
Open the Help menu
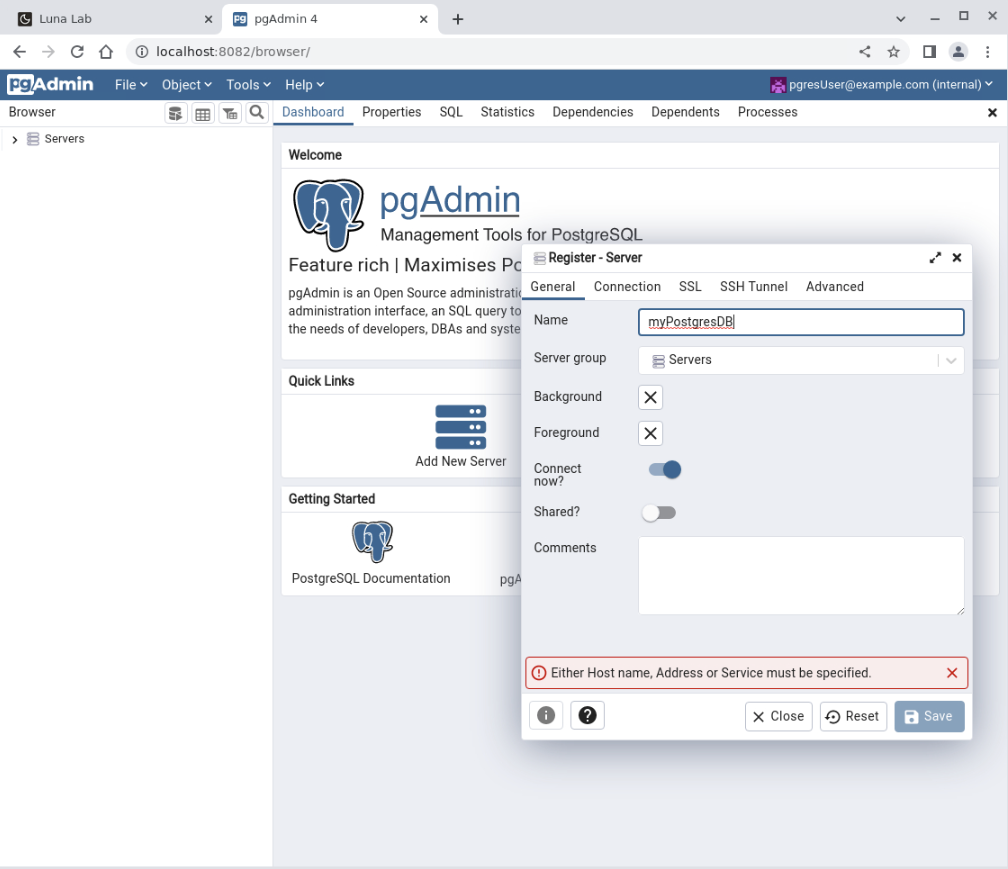point(304,85)
